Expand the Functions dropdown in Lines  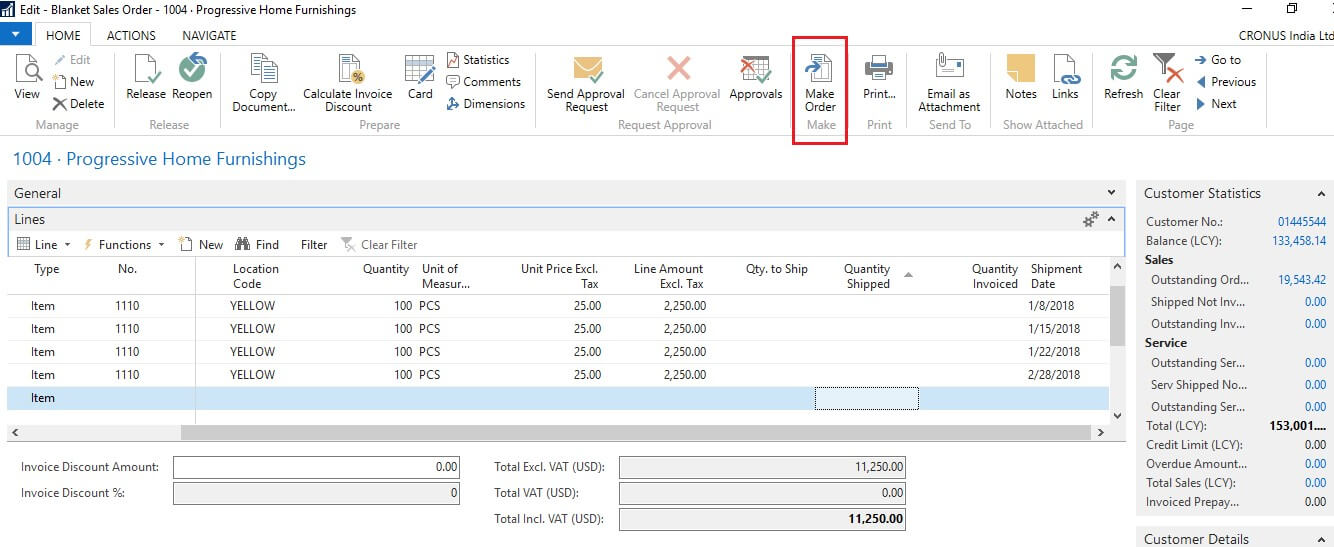point(123,245)
